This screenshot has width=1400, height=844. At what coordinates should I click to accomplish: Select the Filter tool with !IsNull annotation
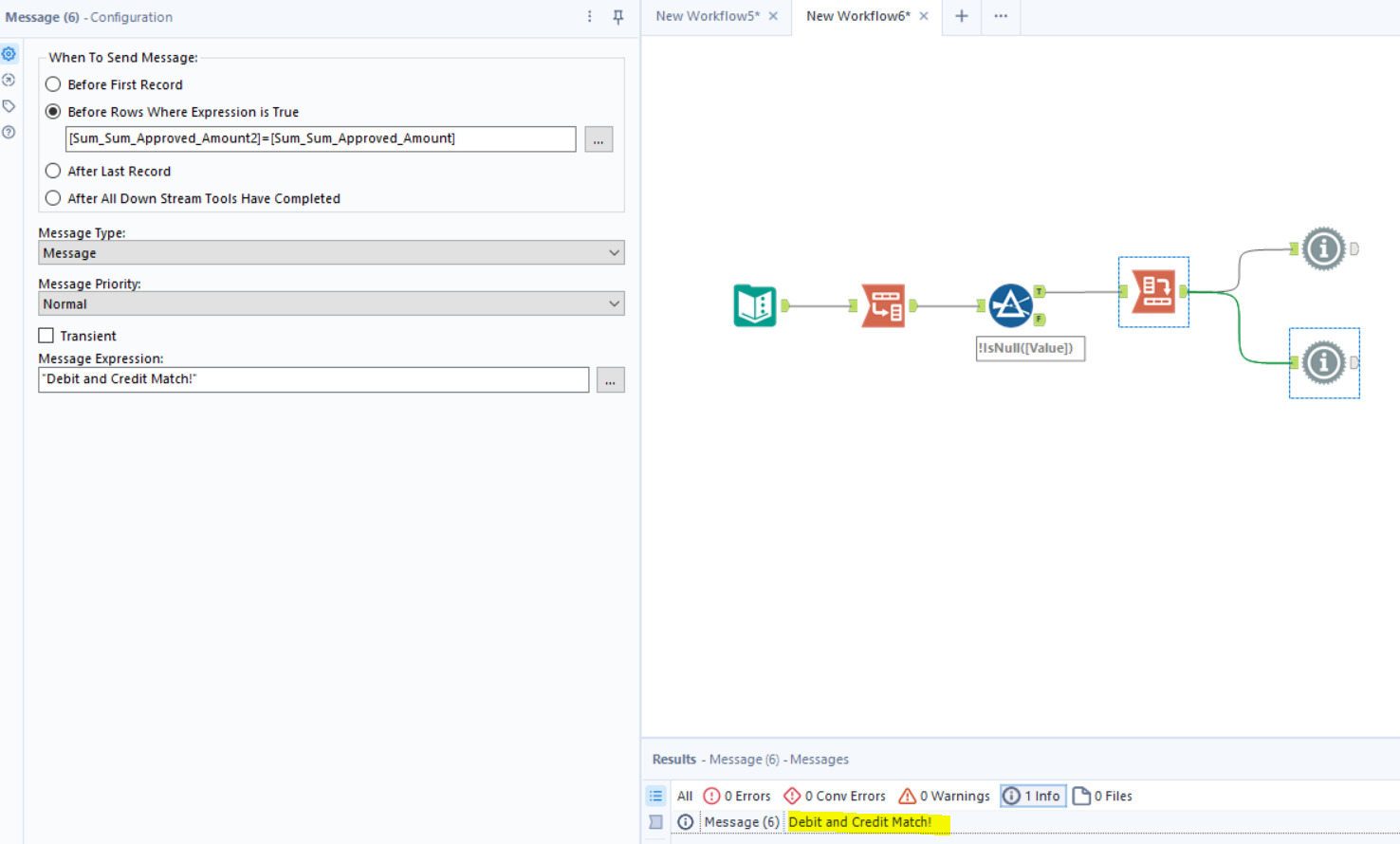click(1011, 305)
